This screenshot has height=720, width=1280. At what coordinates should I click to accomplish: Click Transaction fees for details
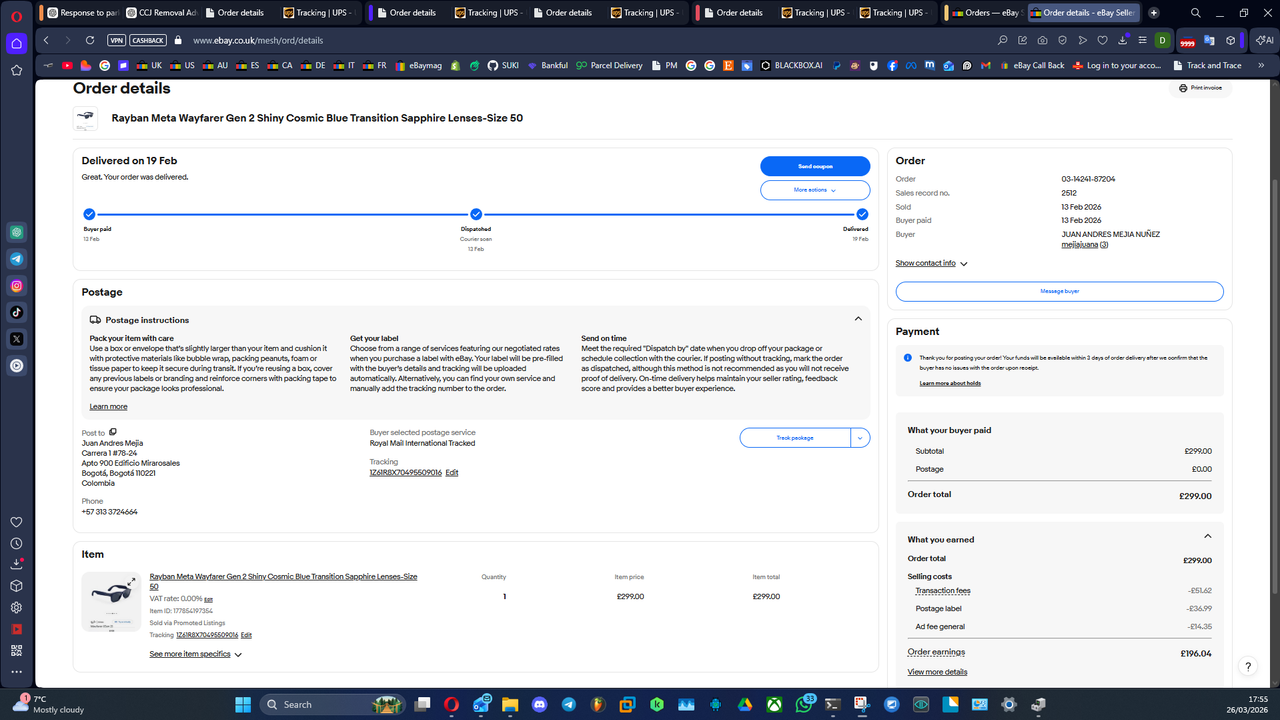pos(943,591)
